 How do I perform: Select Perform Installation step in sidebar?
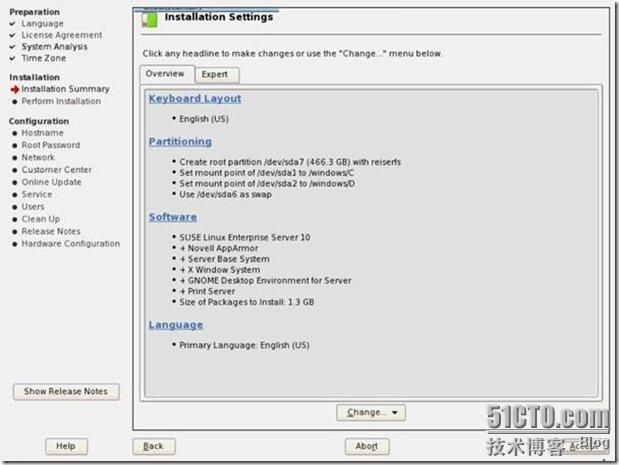pos(61,101)
